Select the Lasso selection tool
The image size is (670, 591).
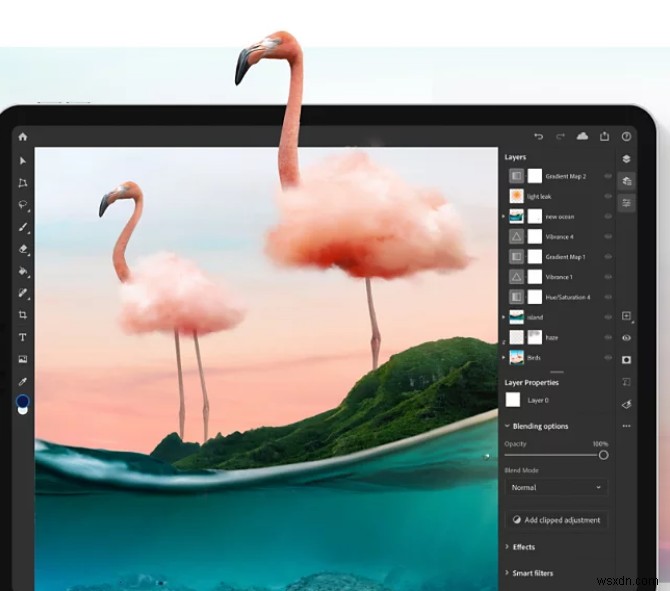pos(23,205)
